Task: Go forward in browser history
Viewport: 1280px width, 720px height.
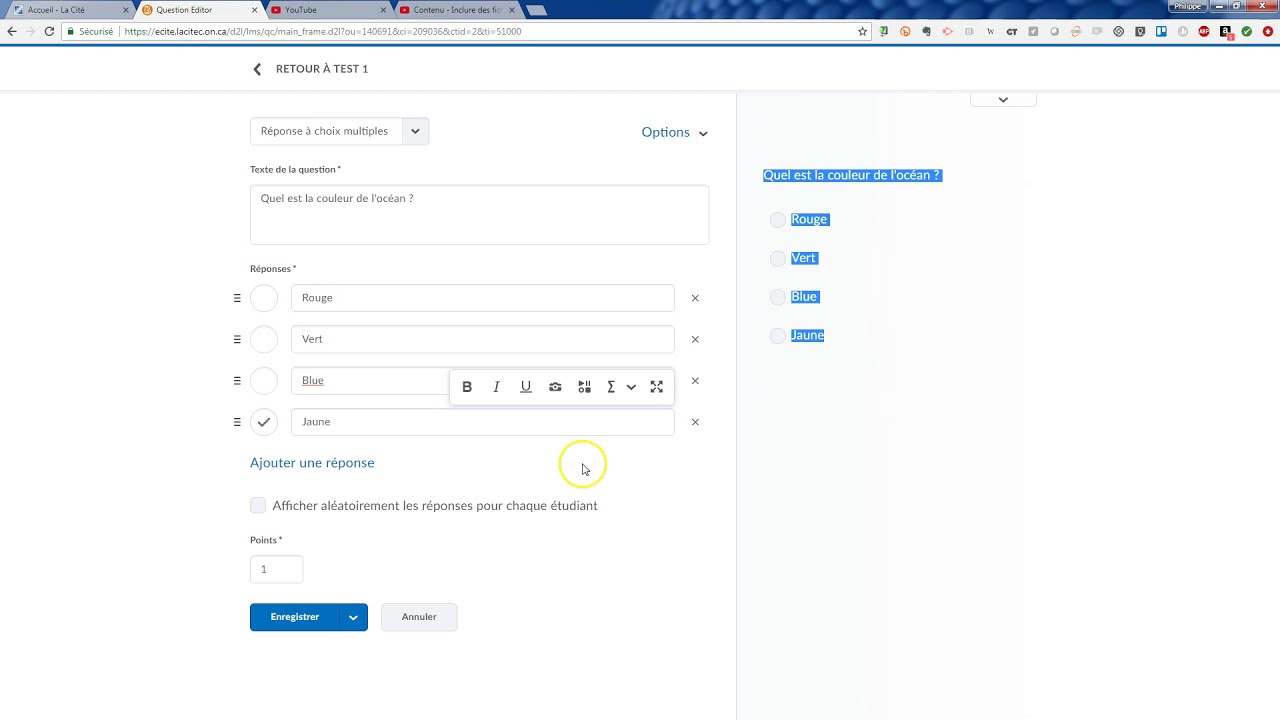Action: click(x=30, y=31)
